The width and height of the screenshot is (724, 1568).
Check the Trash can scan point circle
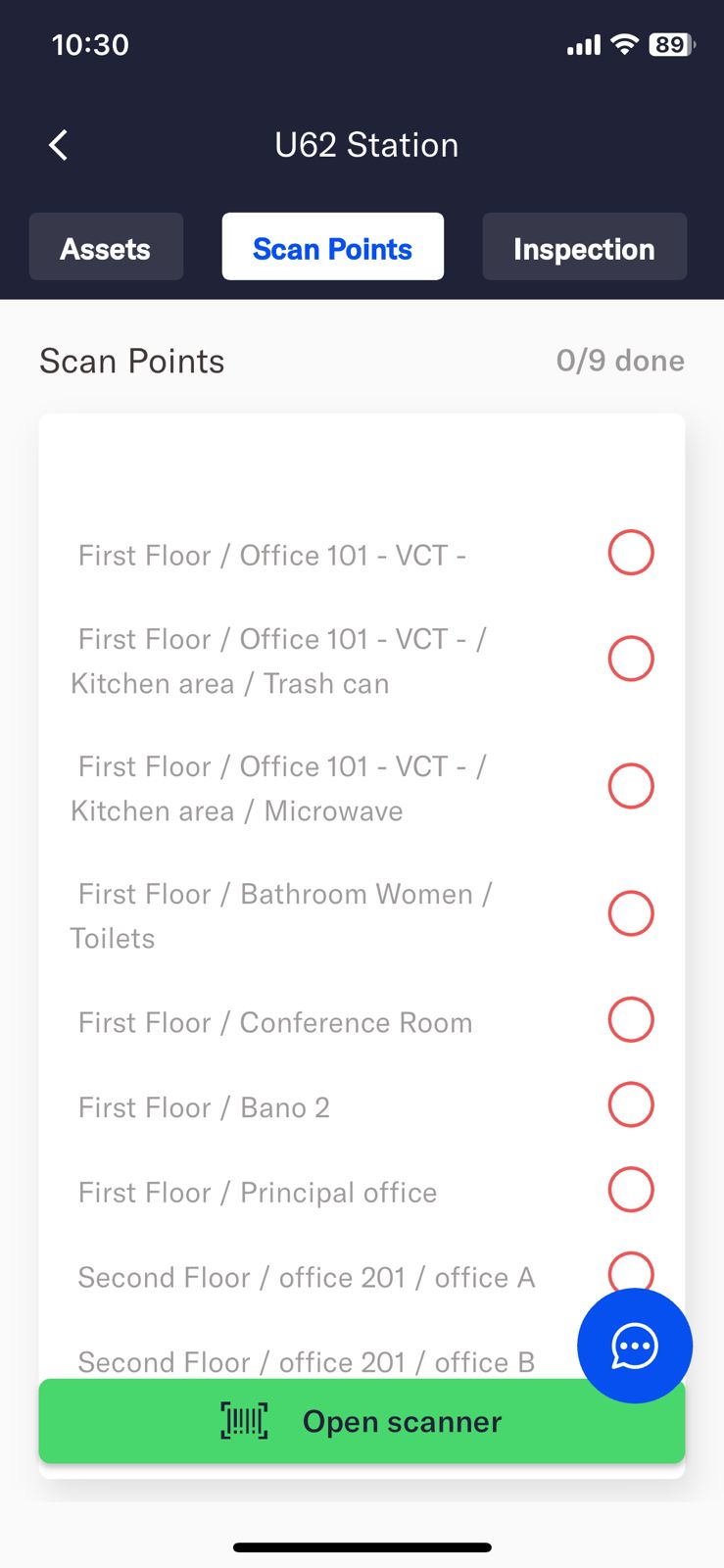point(630,659)
